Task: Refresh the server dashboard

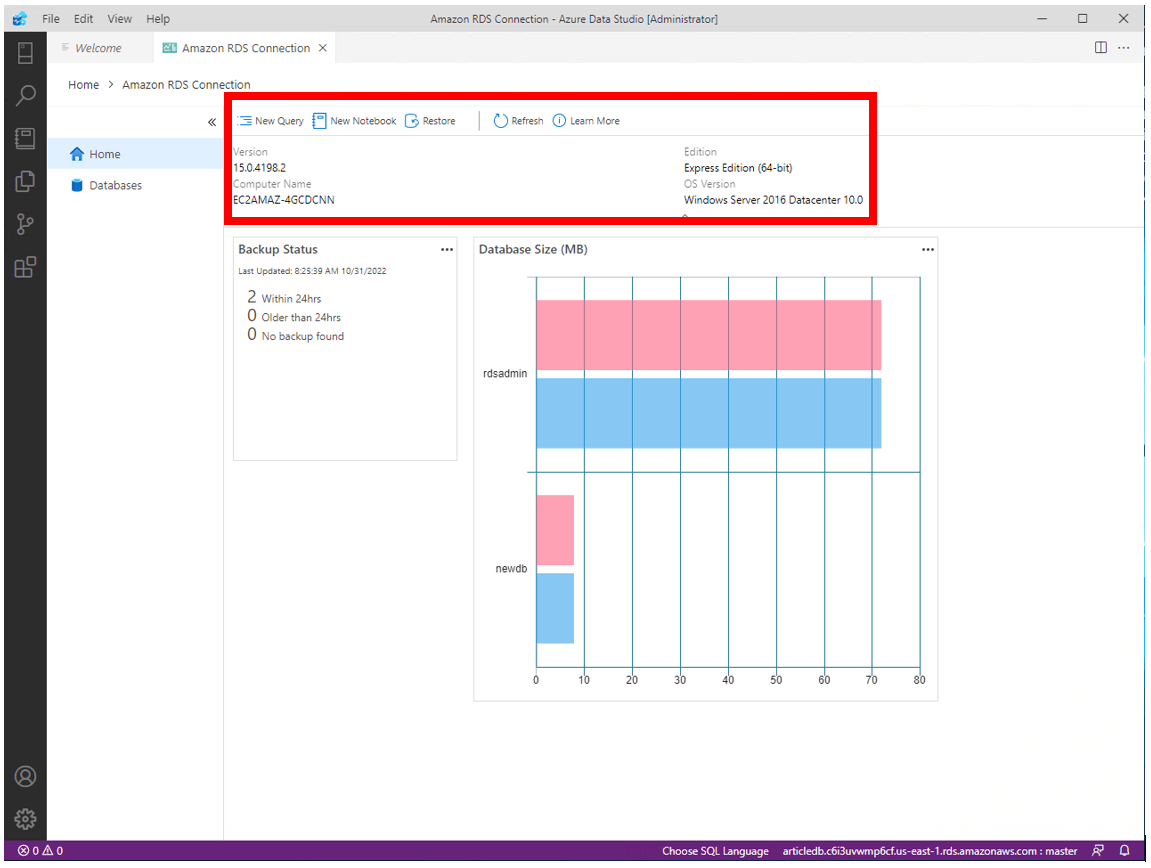Action: pyautogui.click(x=518, y=121)
